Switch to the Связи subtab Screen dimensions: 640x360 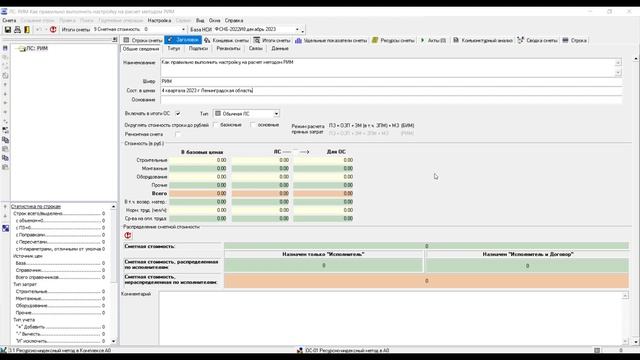click(x=256, y=49)
